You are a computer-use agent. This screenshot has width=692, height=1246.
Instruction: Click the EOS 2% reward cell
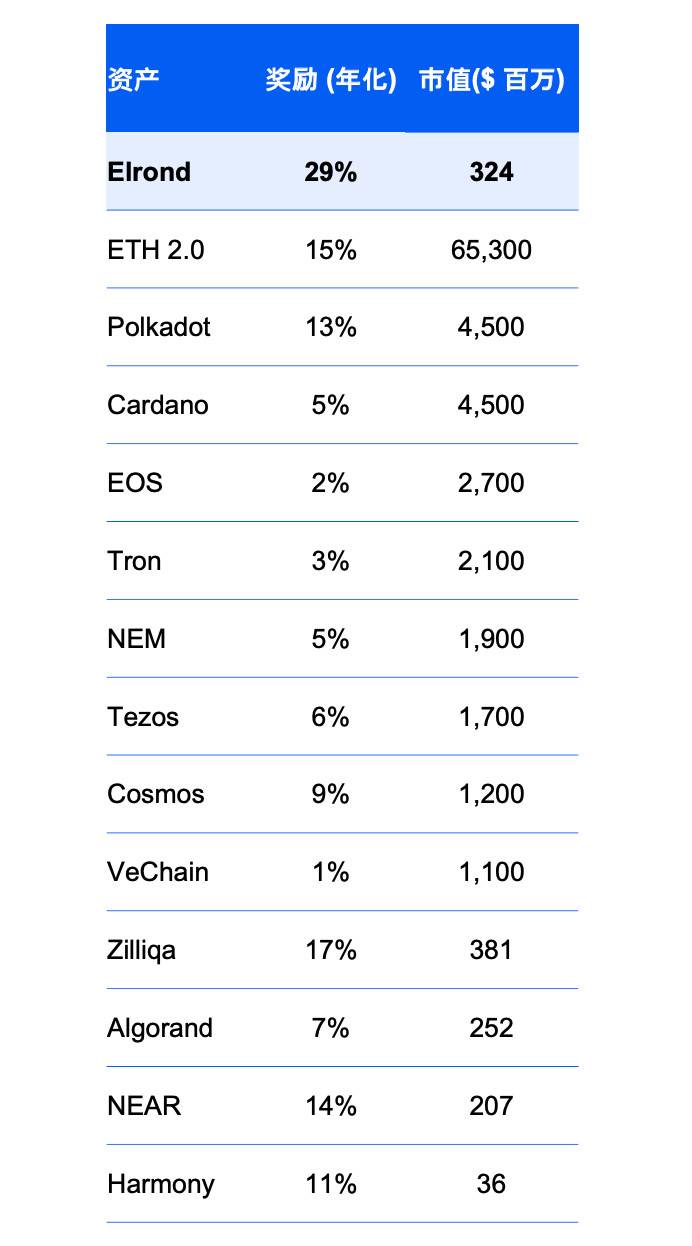pos(331,484)
